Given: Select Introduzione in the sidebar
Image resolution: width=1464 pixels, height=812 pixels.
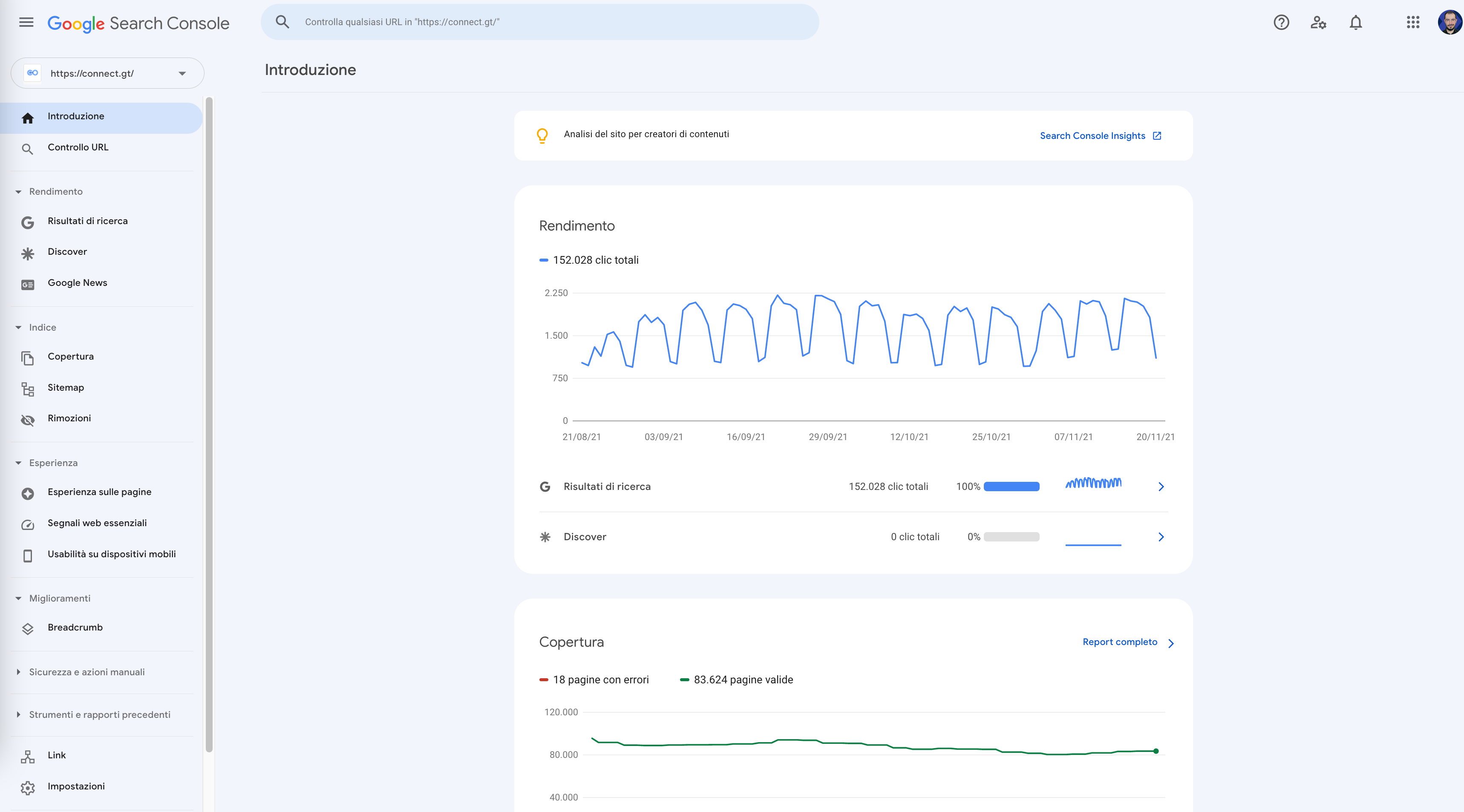Looking at the screenshot, I should point(101,118).
